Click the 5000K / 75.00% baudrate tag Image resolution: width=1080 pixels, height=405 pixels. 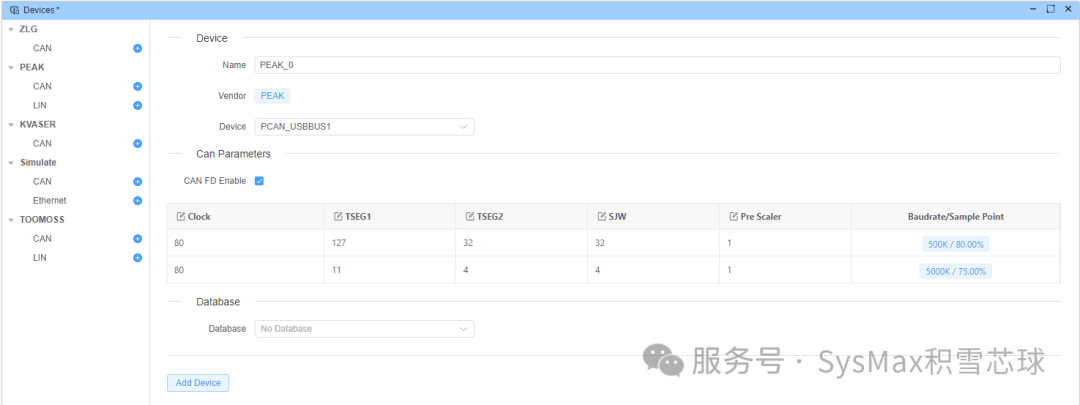955,271
